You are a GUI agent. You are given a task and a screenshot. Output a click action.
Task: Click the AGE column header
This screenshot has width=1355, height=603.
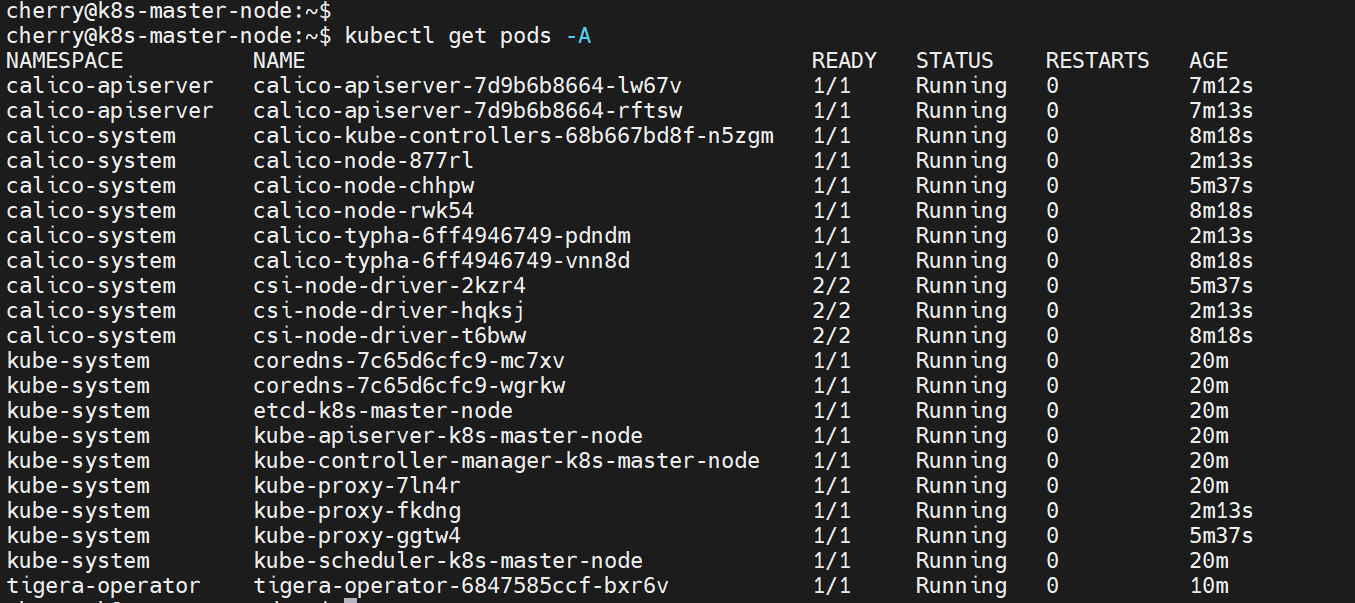tap(1208, 61)
